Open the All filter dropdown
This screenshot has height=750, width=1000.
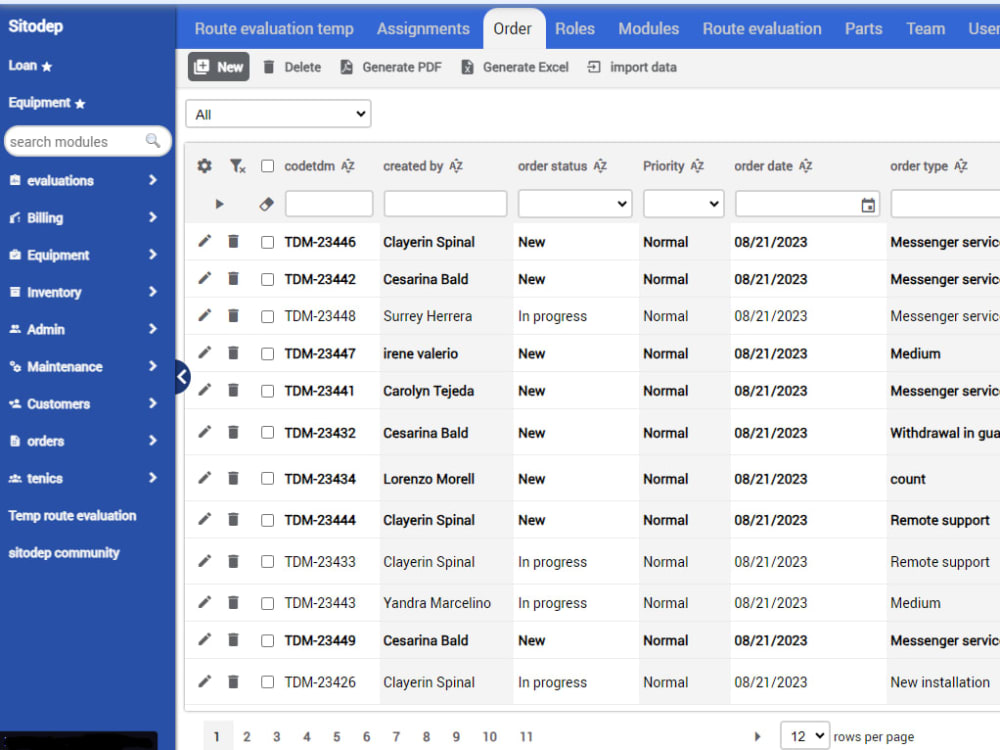click(x=279, y=114)
